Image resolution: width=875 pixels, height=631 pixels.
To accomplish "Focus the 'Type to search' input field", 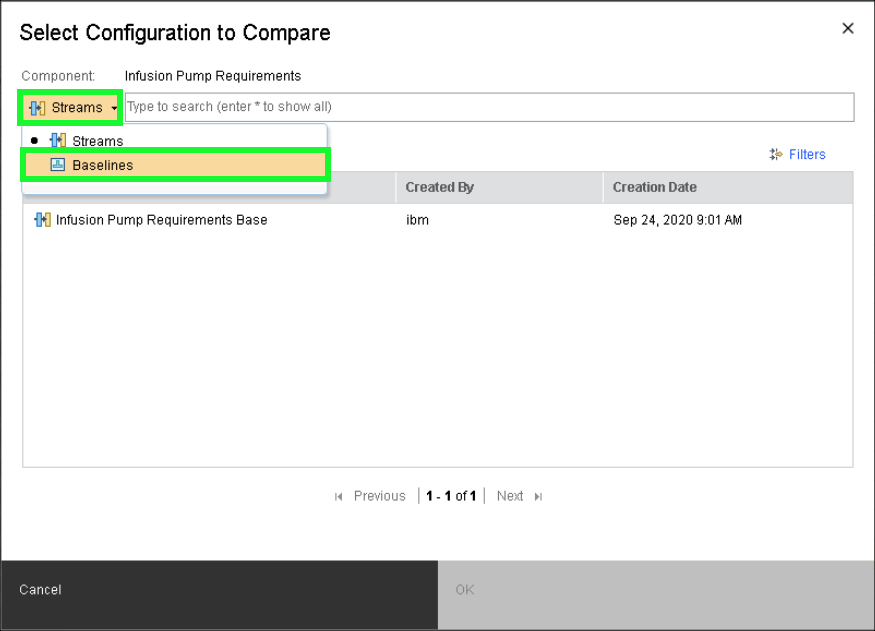I will pos(488,107).
